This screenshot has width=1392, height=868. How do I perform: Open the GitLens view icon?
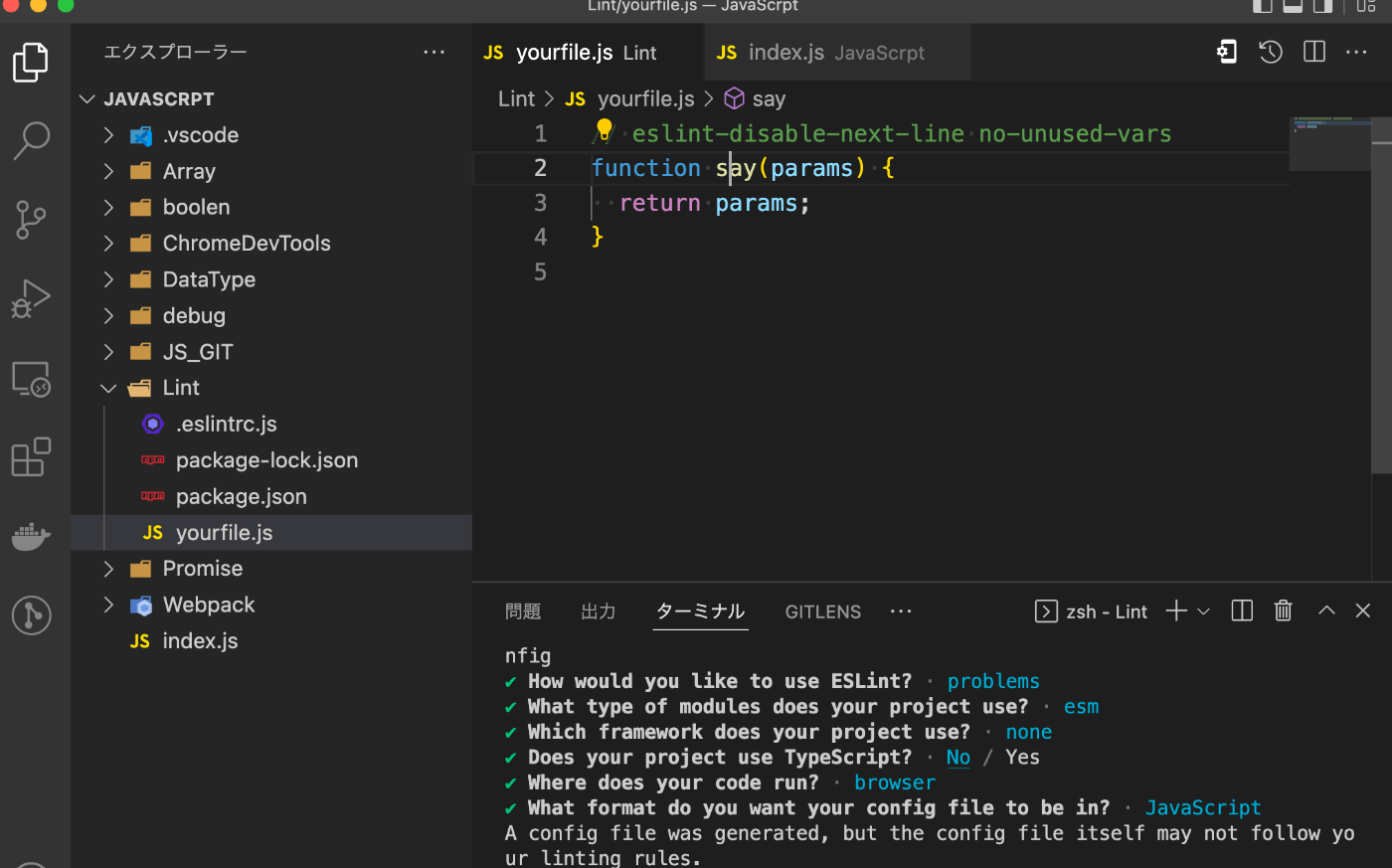click(31, 614)
